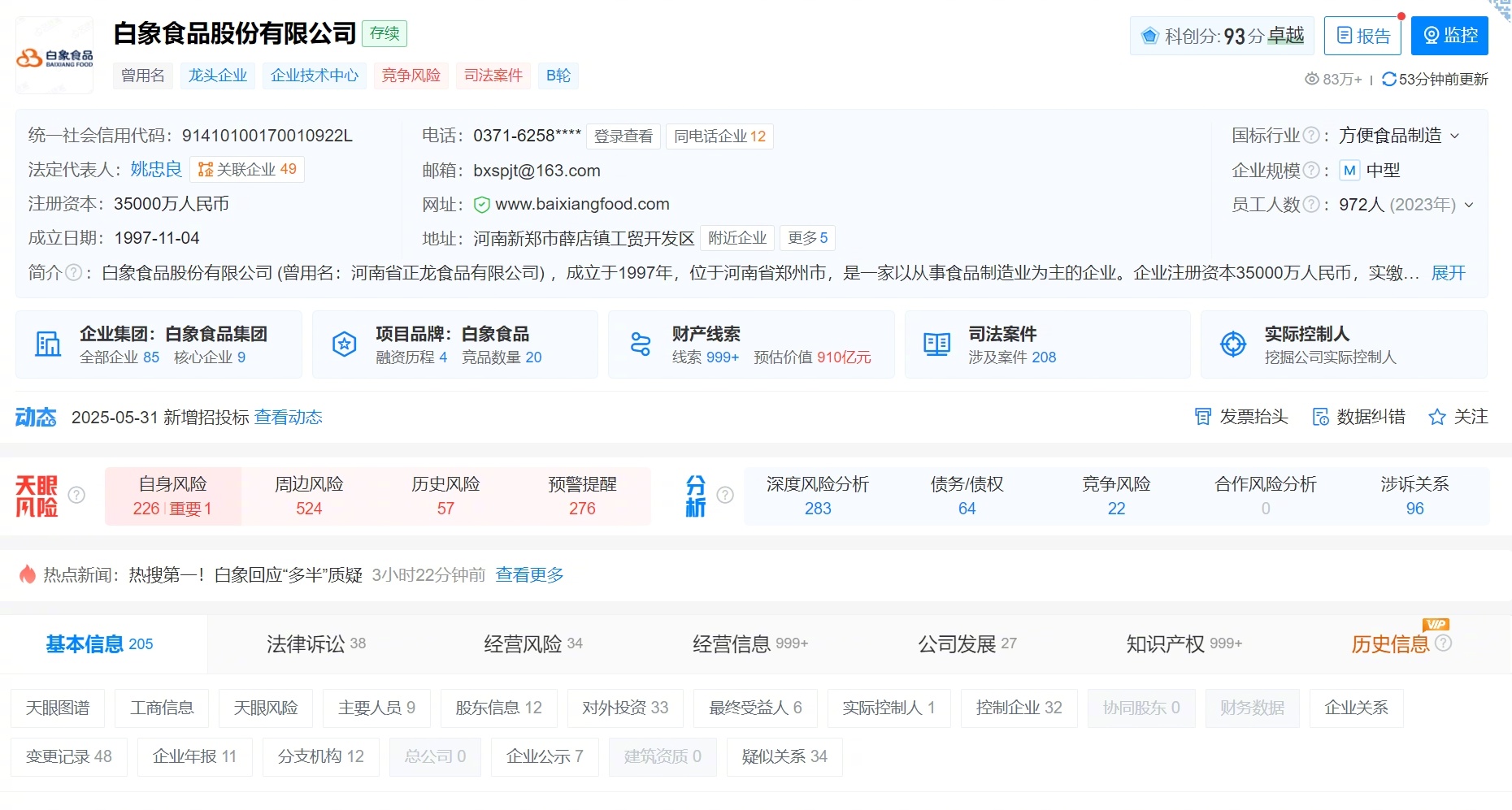Click the 司法案件 book icon
This screenshot has height=810, width=1512.
(936, 344)
